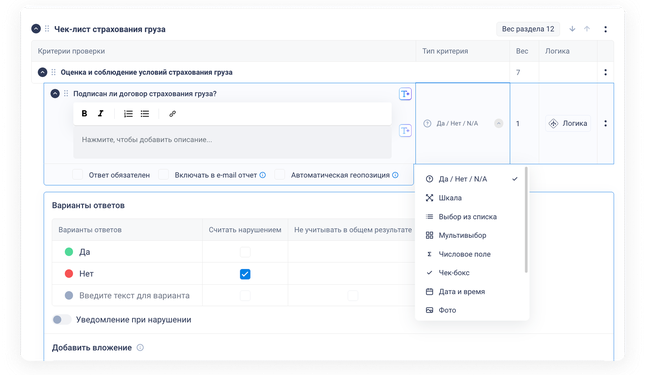Click the weight value 7 of the group

(518, 72)
